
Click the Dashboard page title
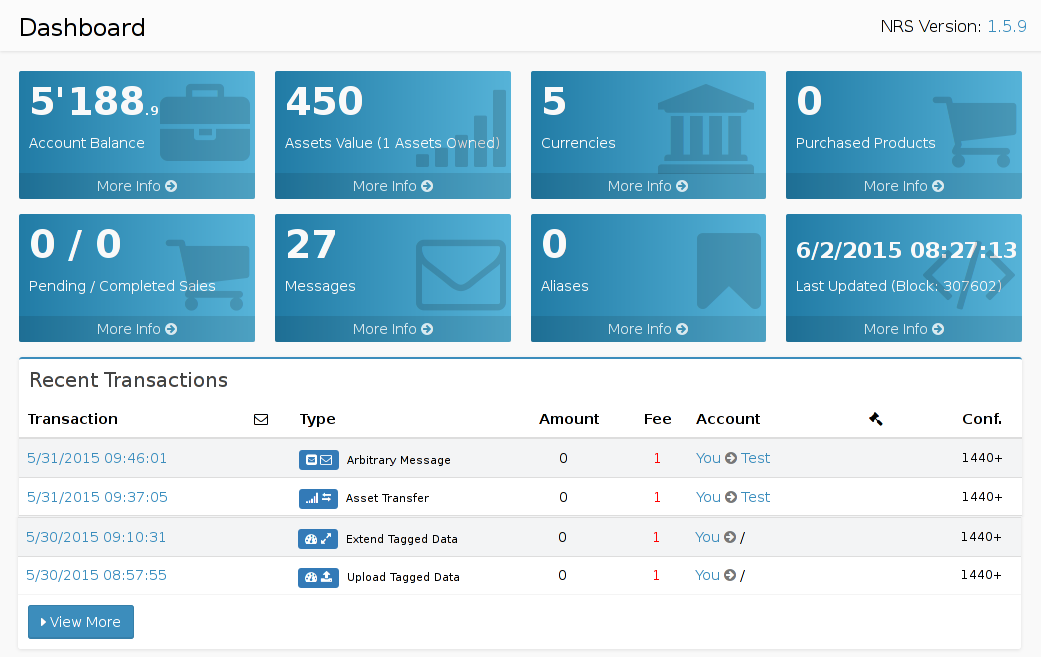[x=82, y=27]
